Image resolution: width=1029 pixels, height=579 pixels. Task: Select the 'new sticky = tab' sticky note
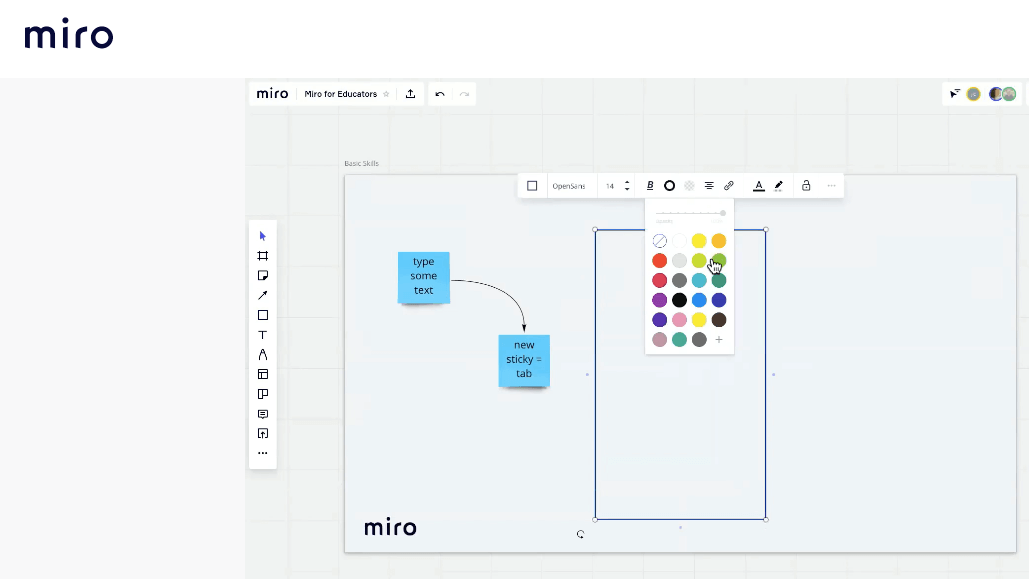524,360
